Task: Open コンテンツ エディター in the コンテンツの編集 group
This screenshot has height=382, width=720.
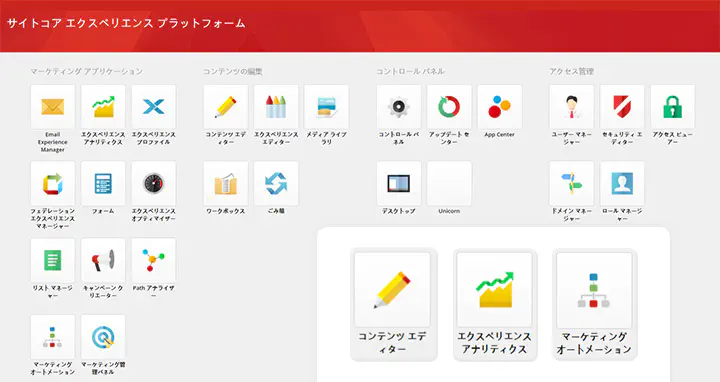Action: tap(225, 107)
